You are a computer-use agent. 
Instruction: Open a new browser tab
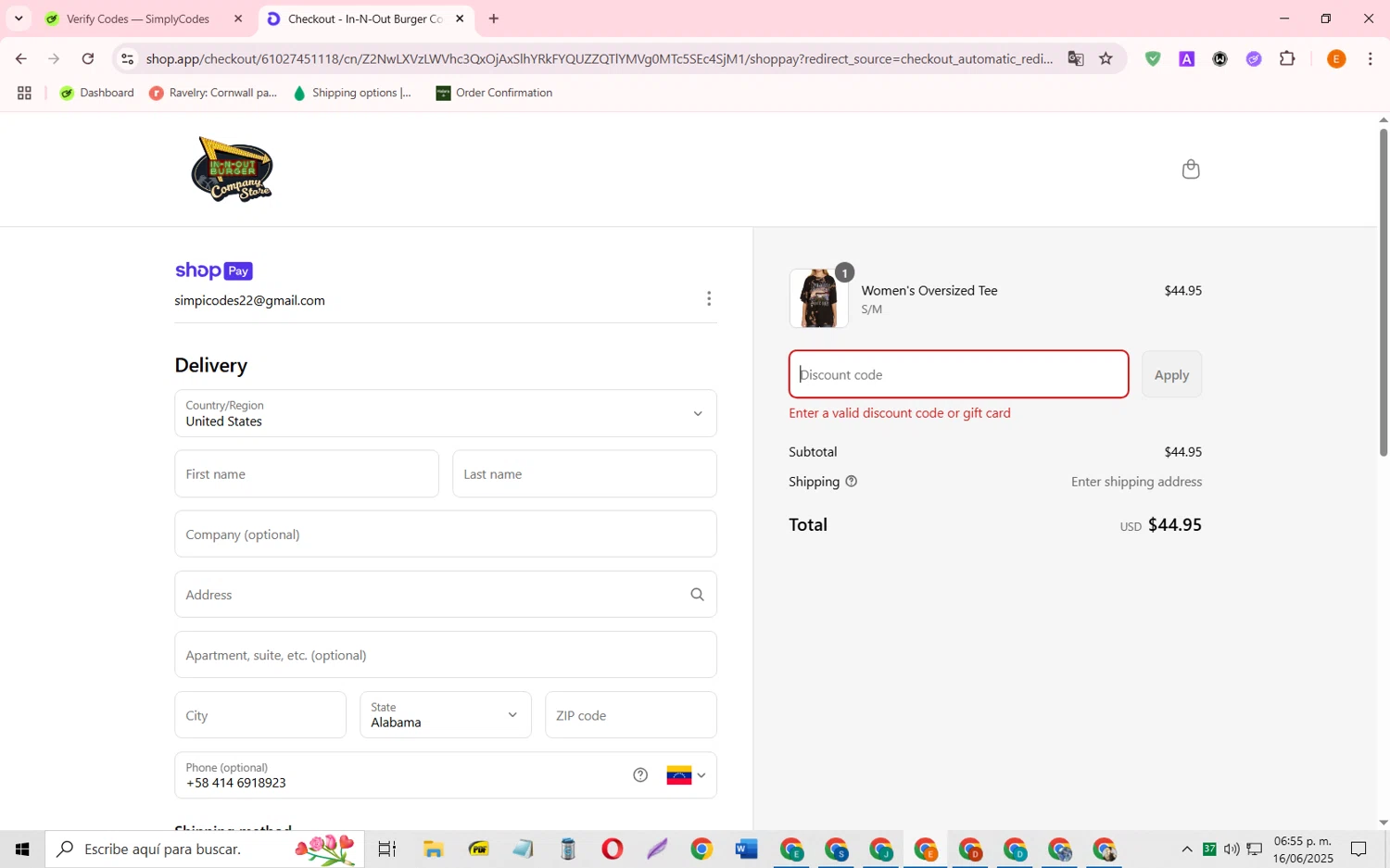494,19
